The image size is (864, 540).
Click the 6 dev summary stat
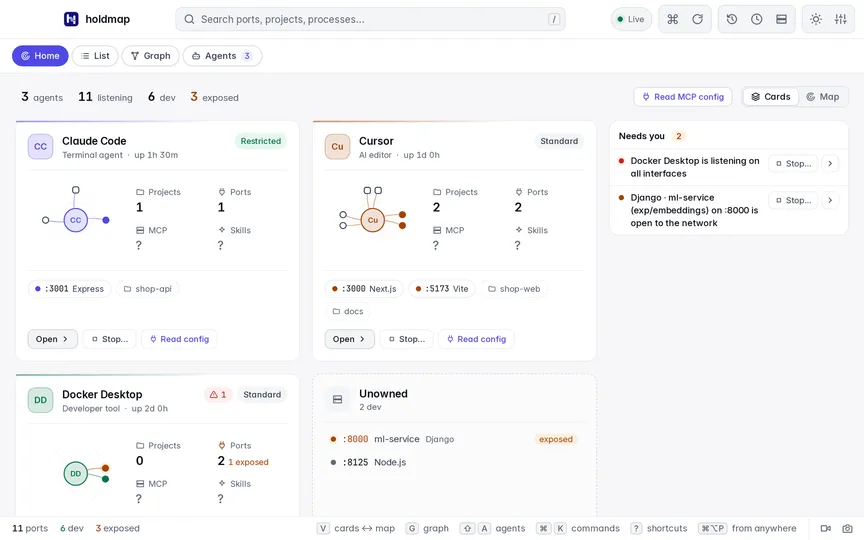point(161,98)
